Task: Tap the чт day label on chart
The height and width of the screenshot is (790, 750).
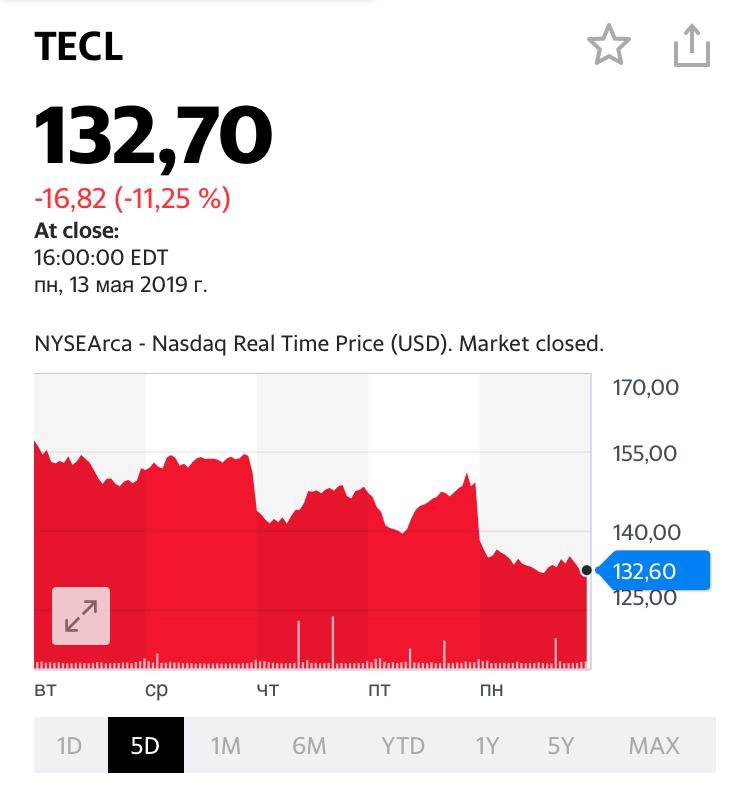Action: (x=268, y=689)
